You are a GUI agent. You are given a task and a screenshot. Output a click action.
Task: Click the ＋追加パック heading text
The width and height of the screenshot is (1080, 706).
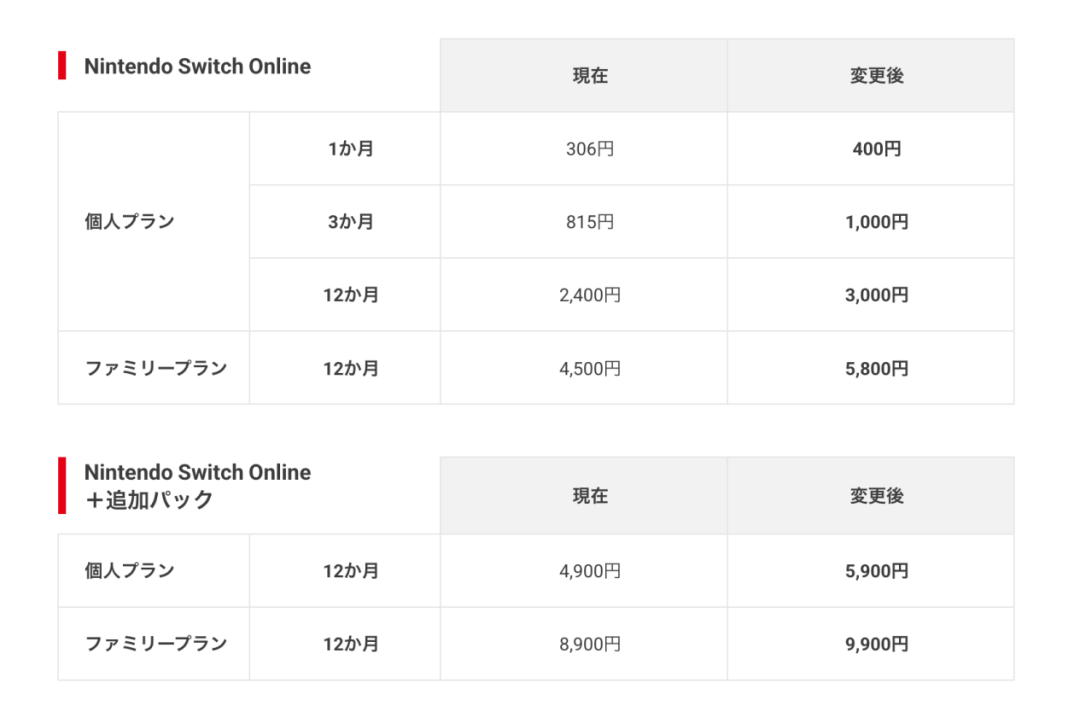click(x=149, y=500)
